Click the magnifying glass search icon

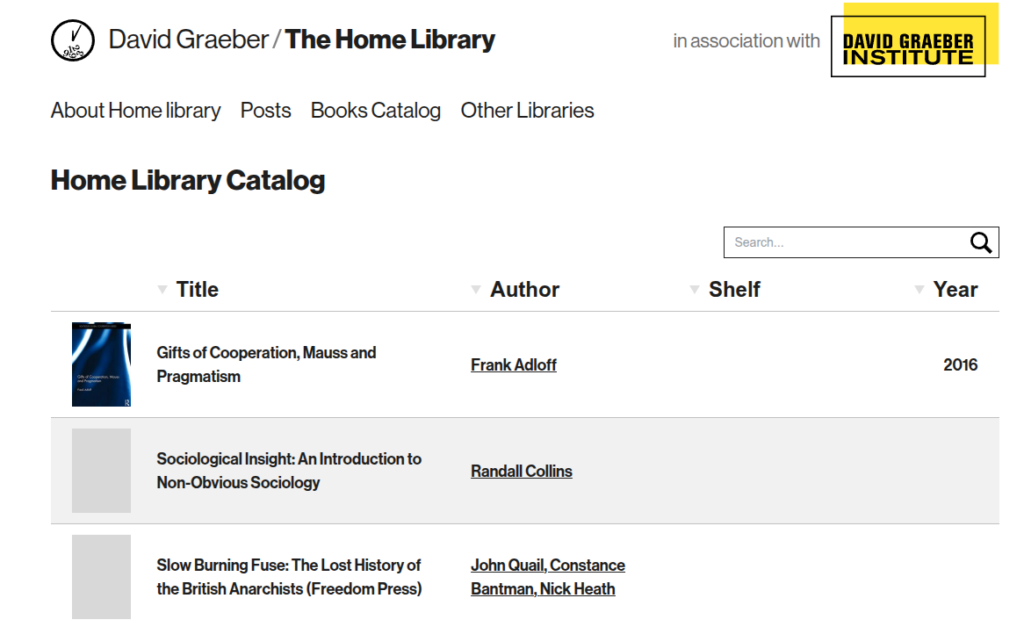click(x=980, y=242)
